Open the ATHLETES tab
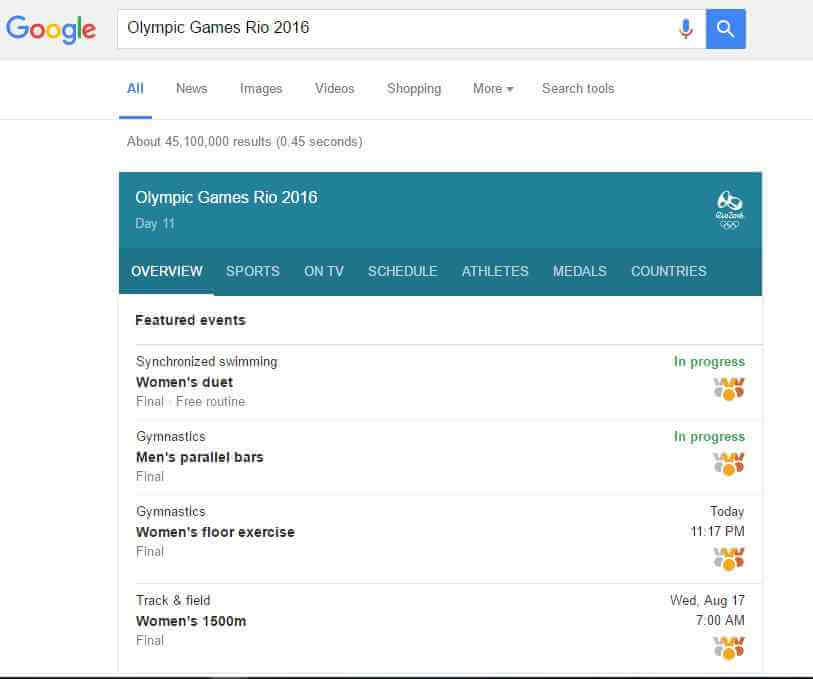This screenshot has width=813, height=679. 495,271
